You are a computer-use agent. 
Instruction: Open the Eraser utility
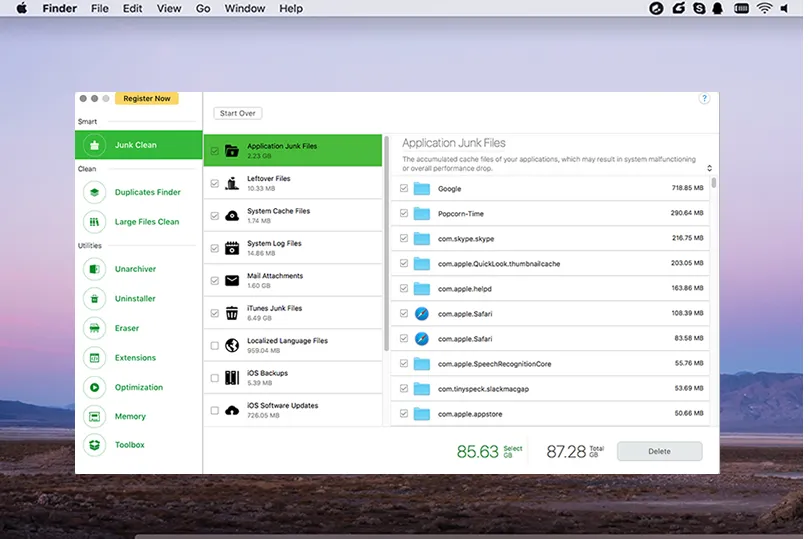pyautogui.click(x=126, y=328)
